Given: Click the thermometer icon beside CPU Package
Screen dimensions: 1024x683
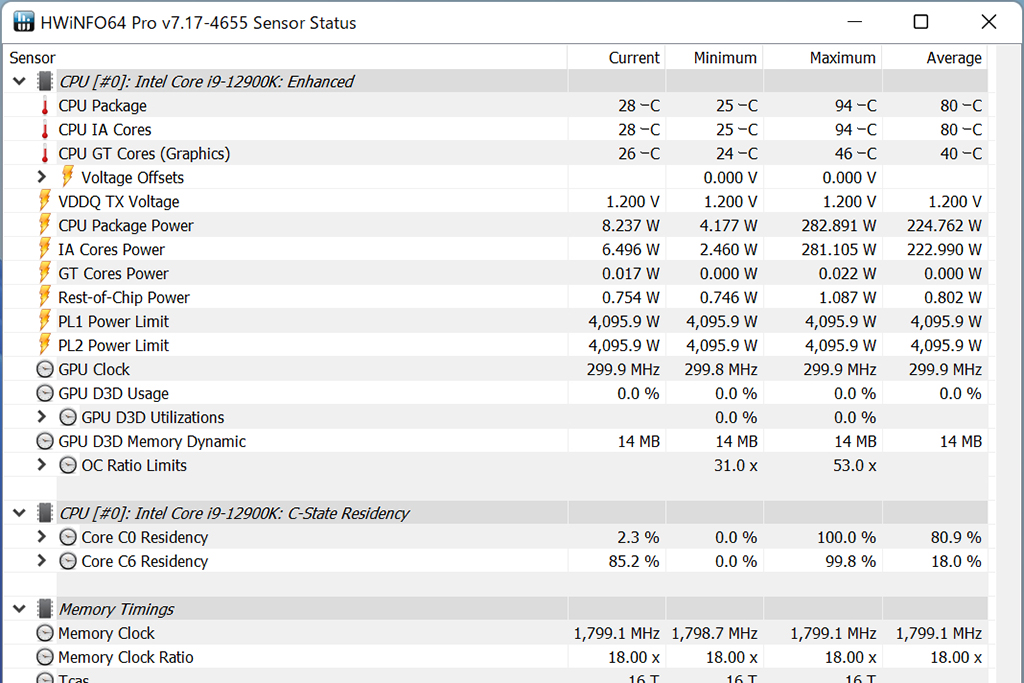Looking at the screenshot, I should 45,106.
